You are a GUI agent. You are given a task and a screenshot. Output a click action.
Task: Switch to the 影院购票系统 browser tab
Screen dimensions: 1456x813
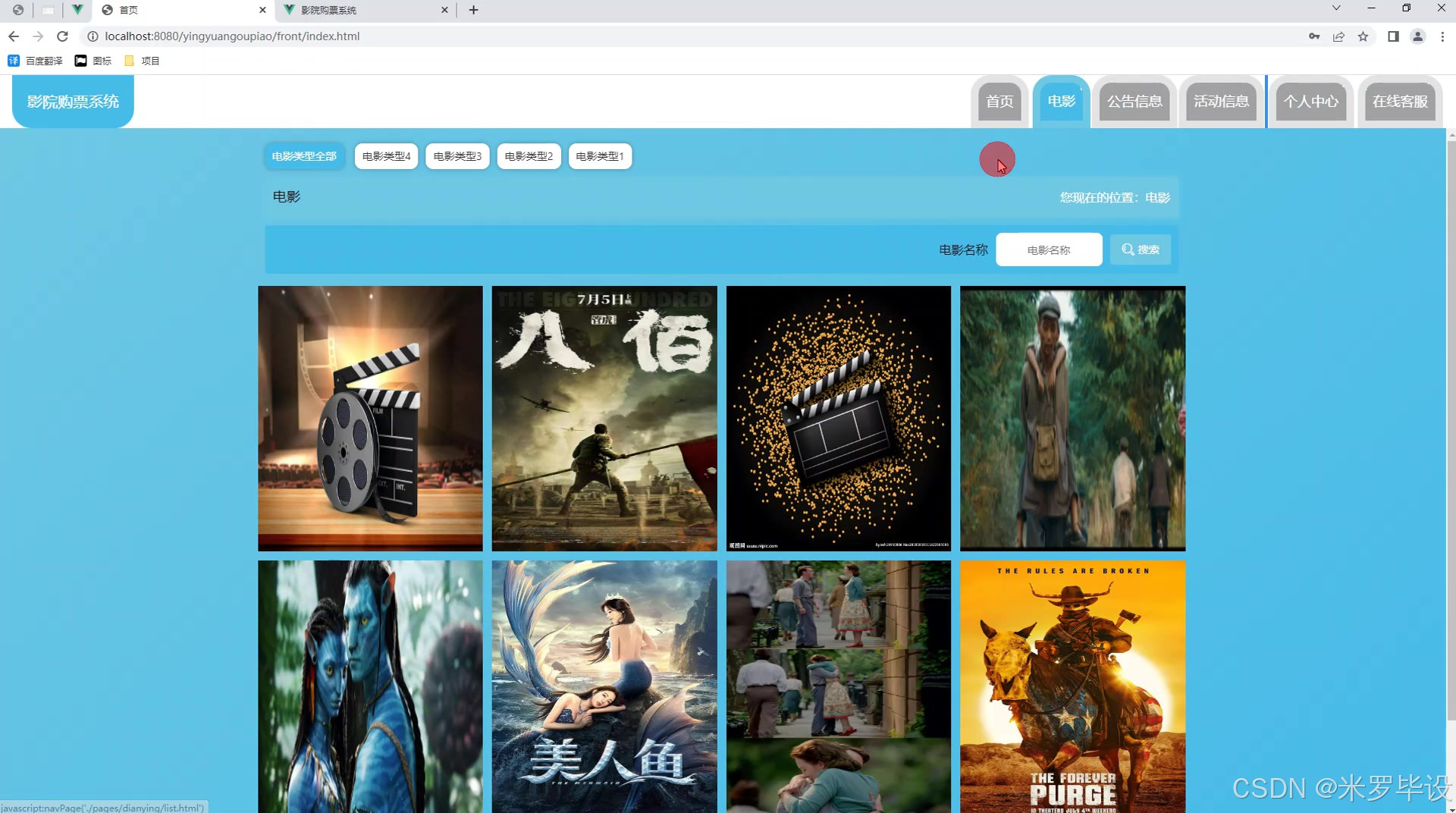[365, 10]
